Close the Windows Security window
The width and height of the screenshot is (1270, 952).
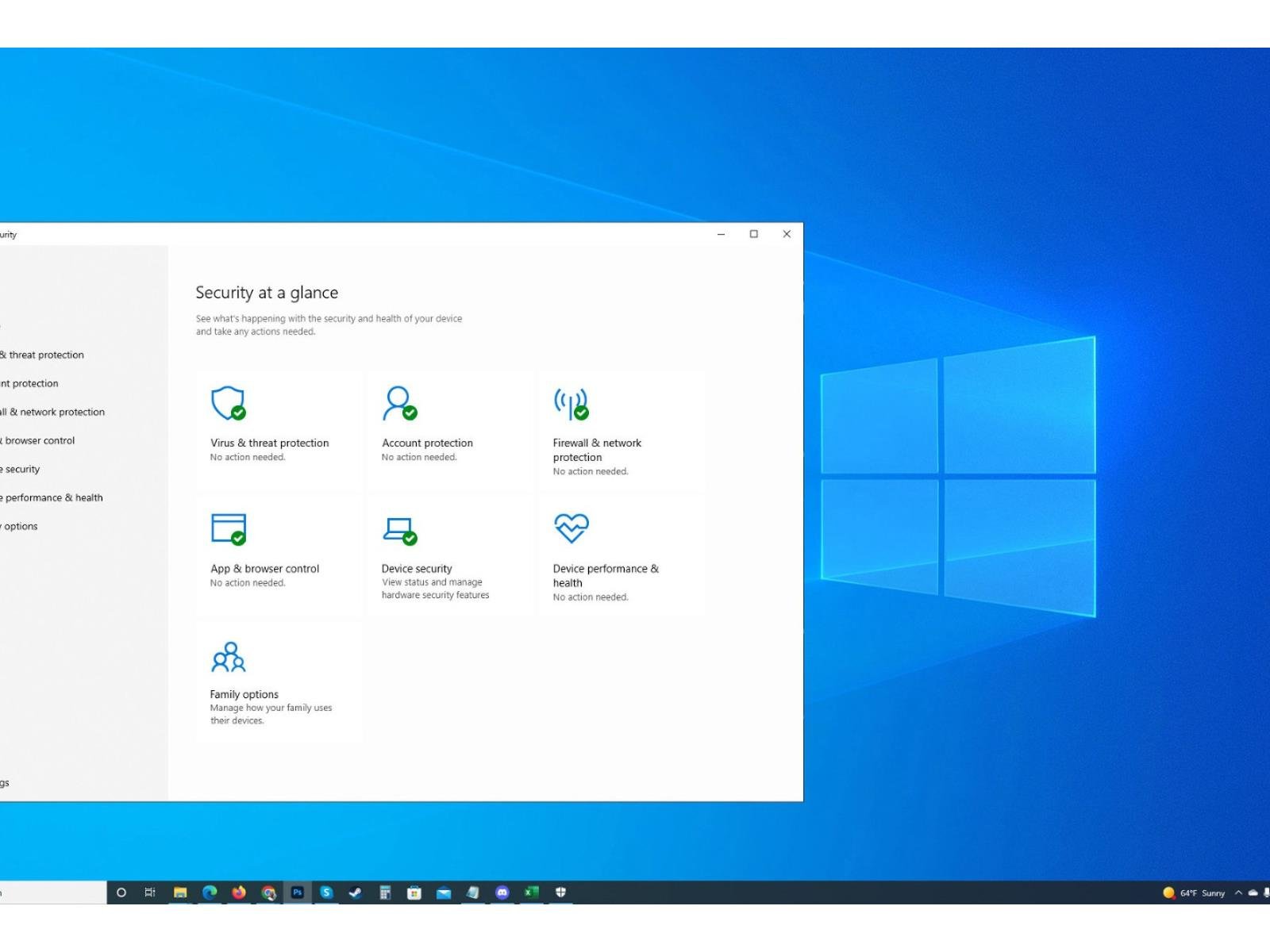(787, 234)
